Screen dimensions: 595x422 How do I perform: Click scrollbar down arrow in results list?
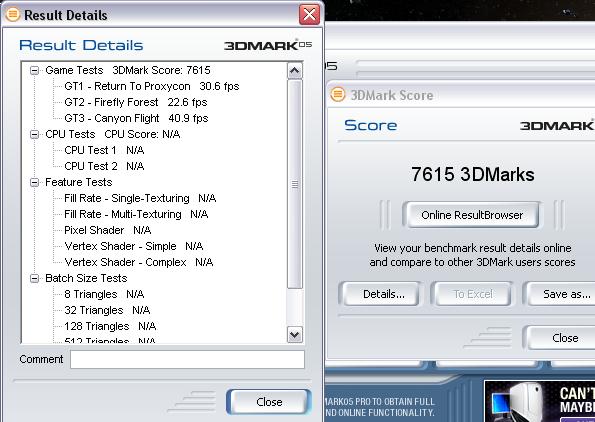pos(295,335)
